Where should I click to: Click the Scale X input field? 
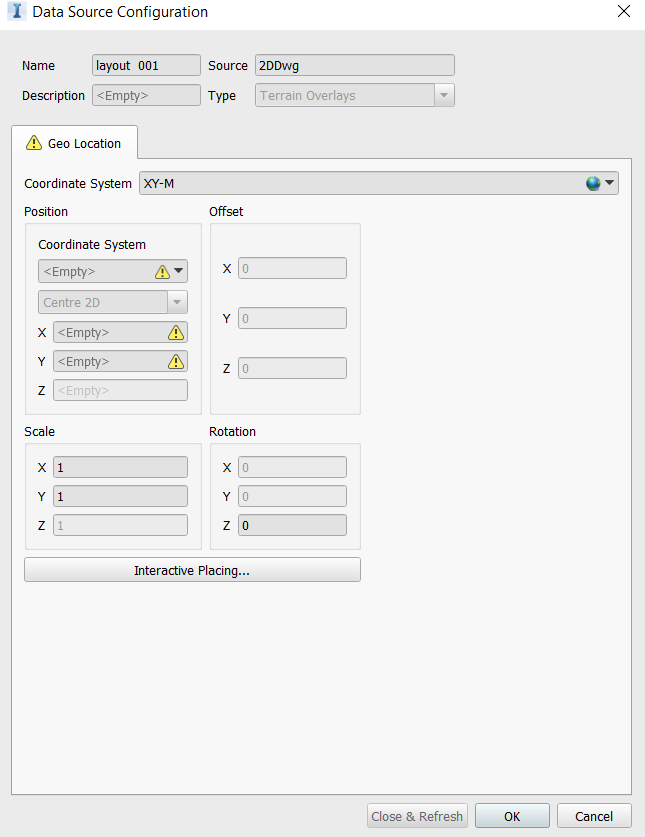[x=120, y=468]
